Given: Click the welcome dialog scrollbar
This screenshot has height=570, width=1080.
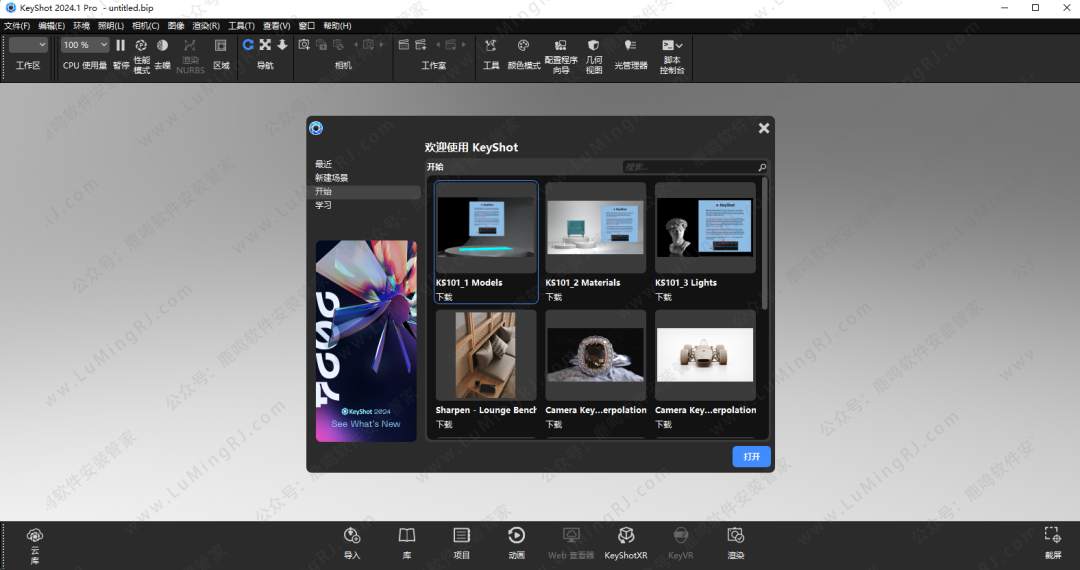Looking at the screenshot, I should click(765, 243).
